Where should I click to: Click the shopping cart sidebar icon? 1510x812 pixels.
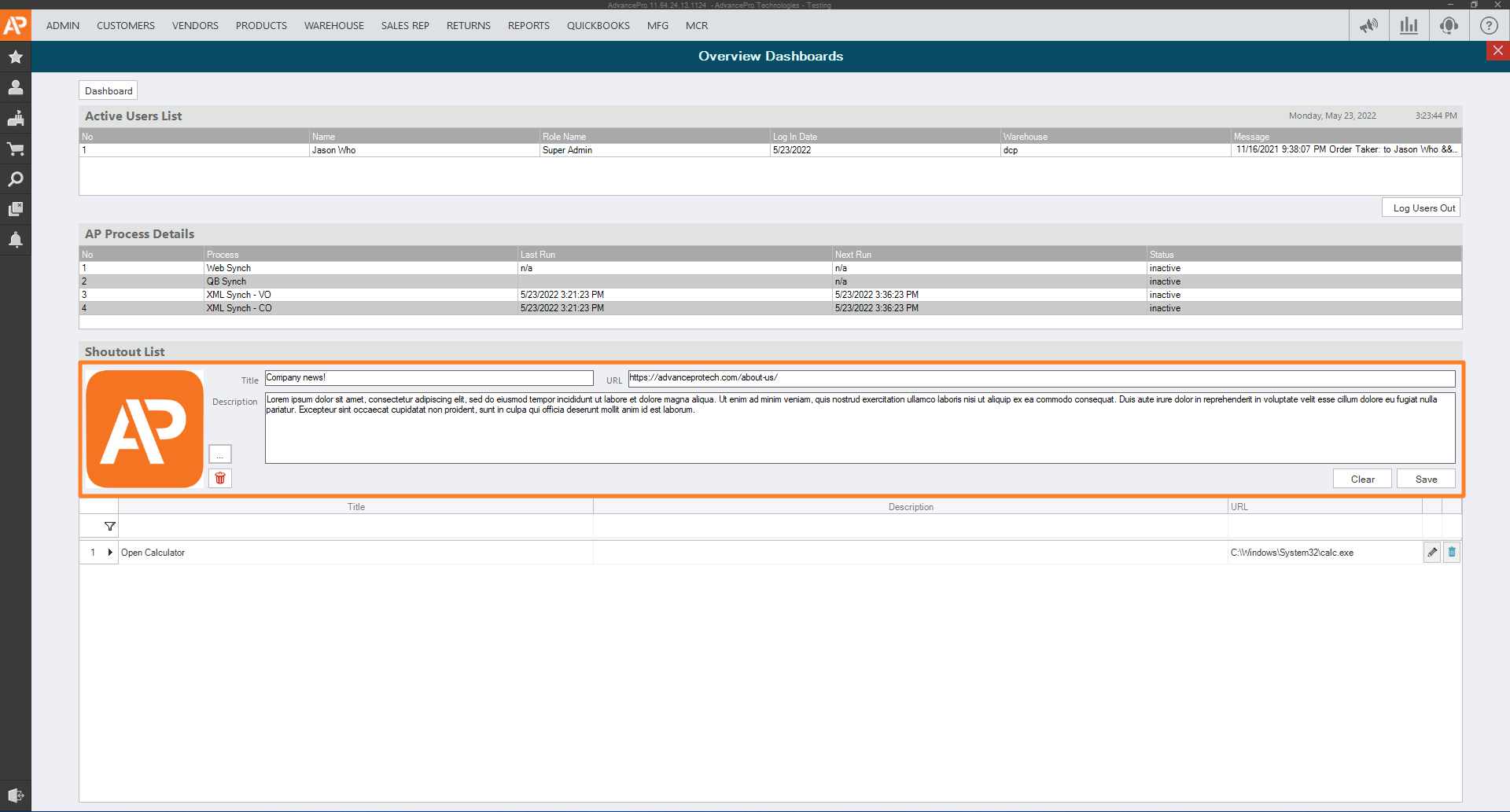tap(15, 149)
